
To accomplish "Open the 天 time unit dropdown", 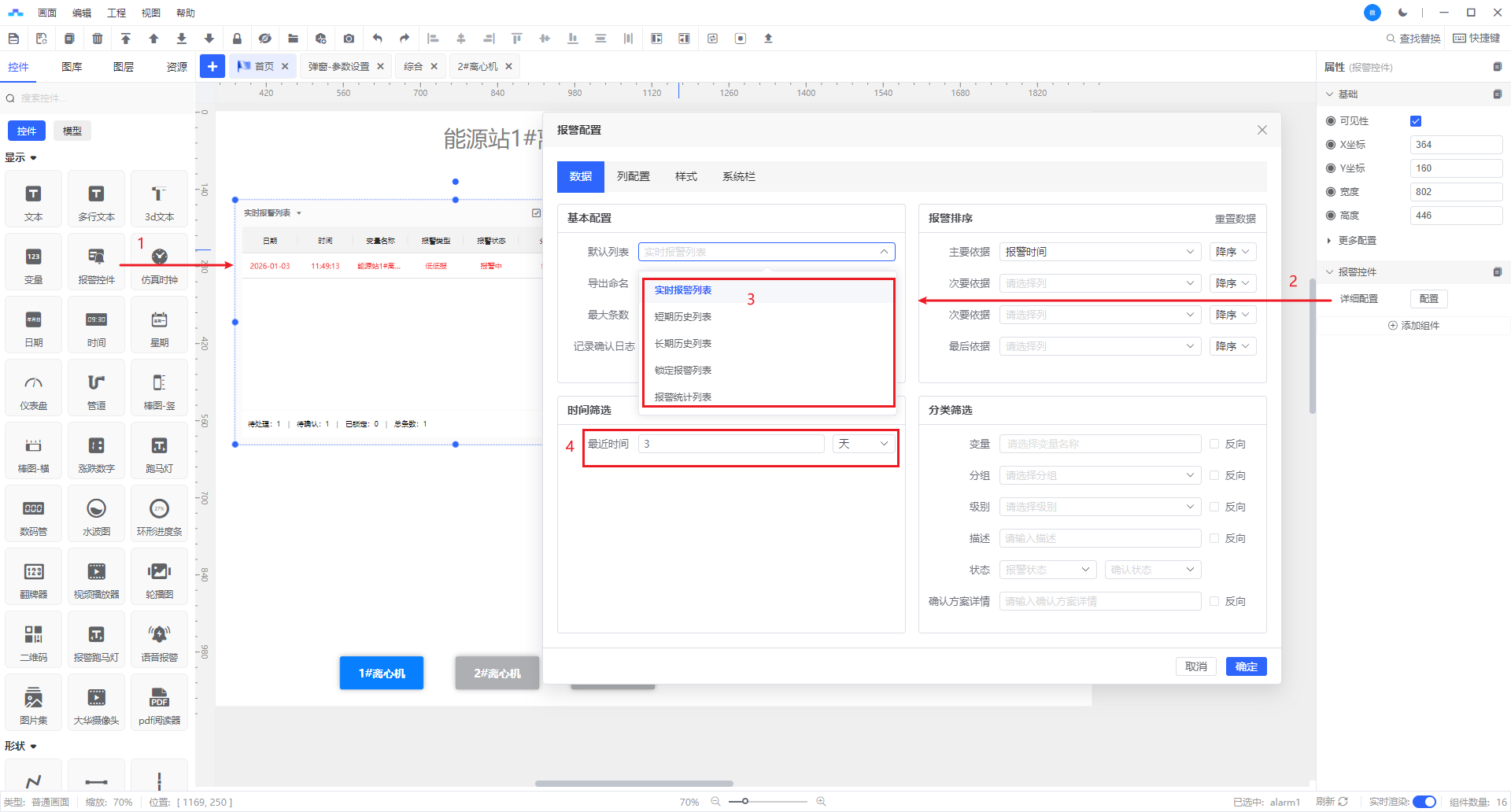I will [863, 445].
